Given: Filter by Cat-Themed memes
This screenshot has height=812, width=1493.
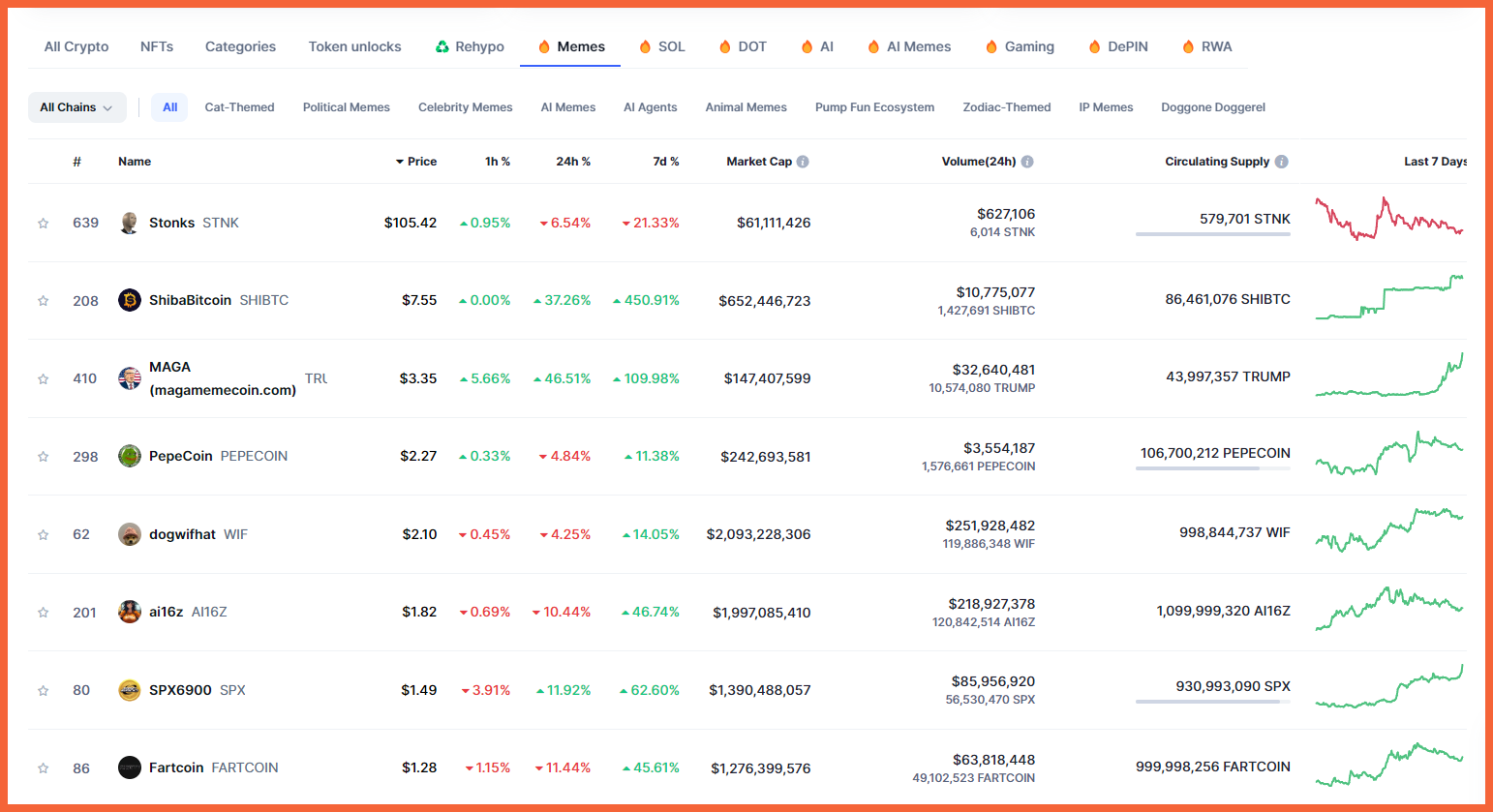Looking at the screenshot, I should click(239, 107).
